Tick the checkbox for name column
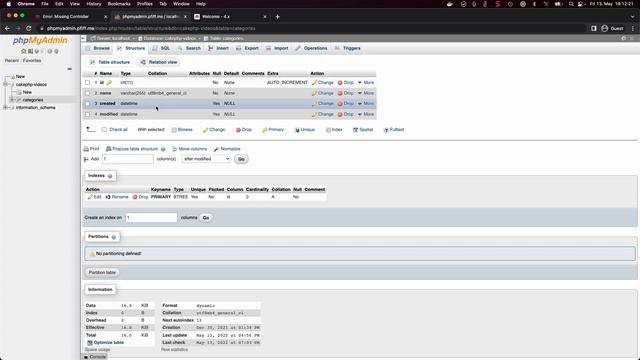 coord(87,93)
